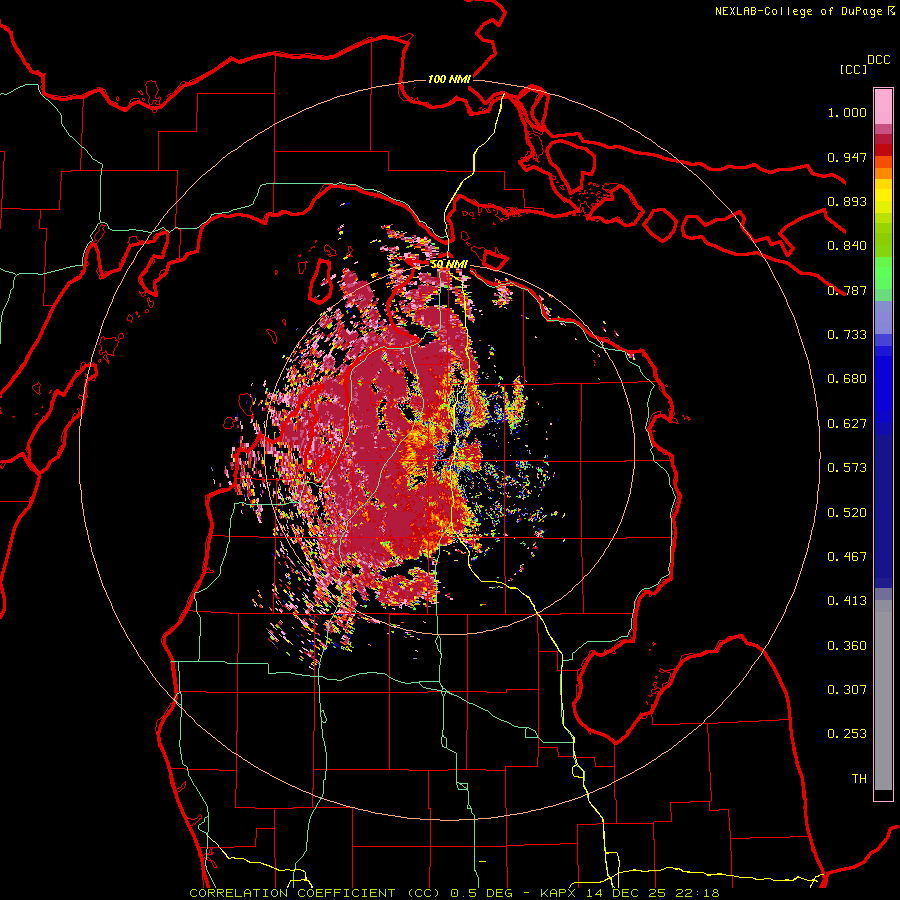Click the DCC legend title
The height and width of the screenshot is (900, 900).
tap(878, 60)
